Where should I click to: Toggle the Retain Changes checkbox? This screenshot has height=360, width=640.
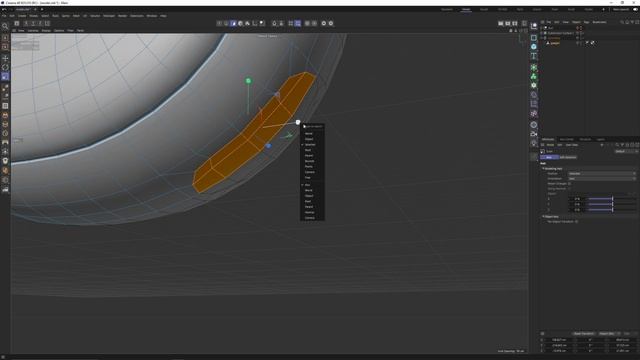pos(569,184)
